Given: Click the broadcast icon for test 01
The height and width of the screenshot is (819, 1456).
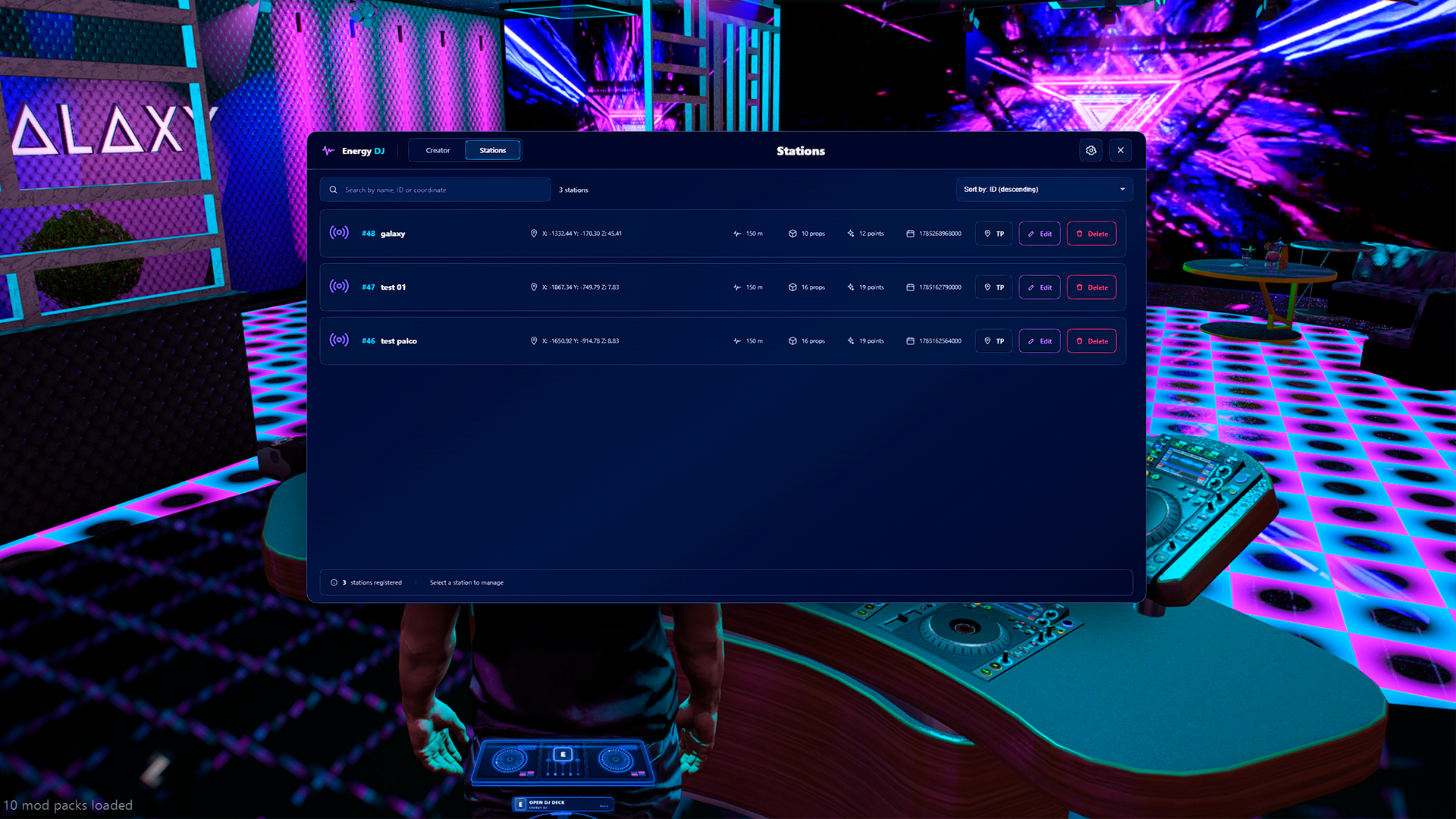Looking at the screenshot, I should pyautogui.click(x=339, y=286).
